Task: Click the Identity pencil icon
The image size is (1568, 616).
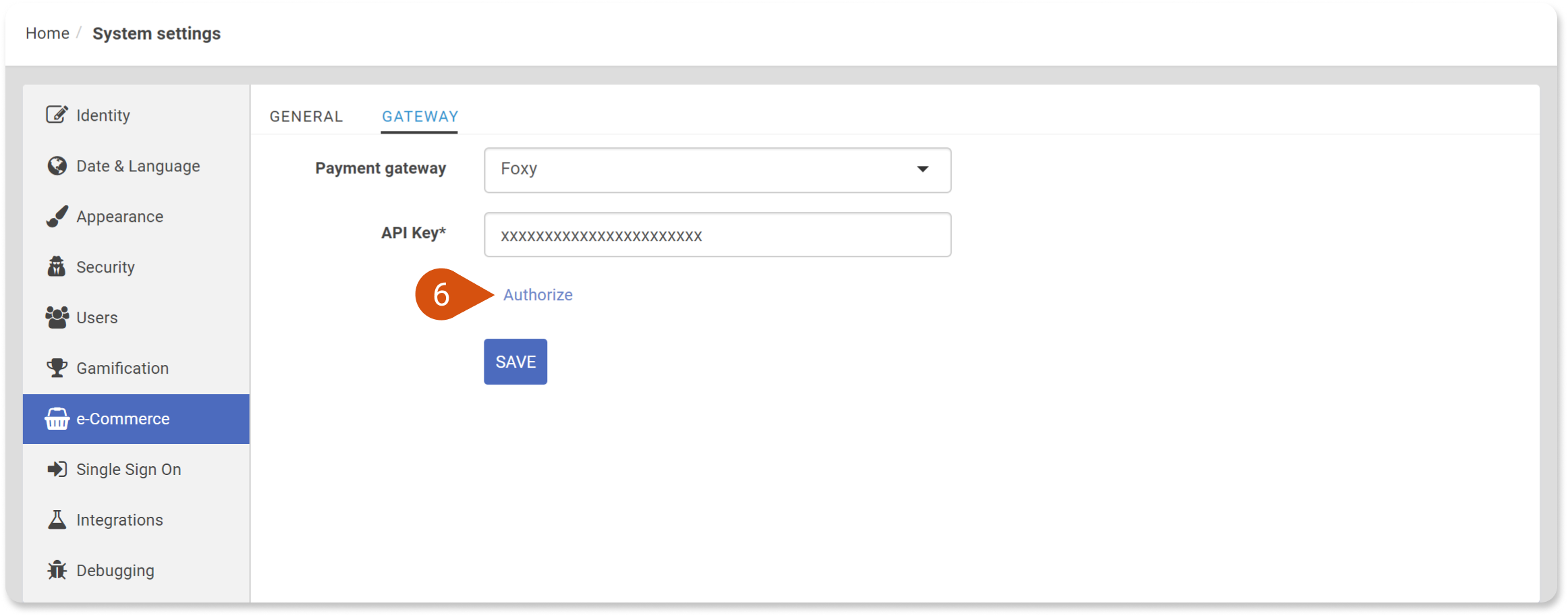Action: (x=57, y=115)
